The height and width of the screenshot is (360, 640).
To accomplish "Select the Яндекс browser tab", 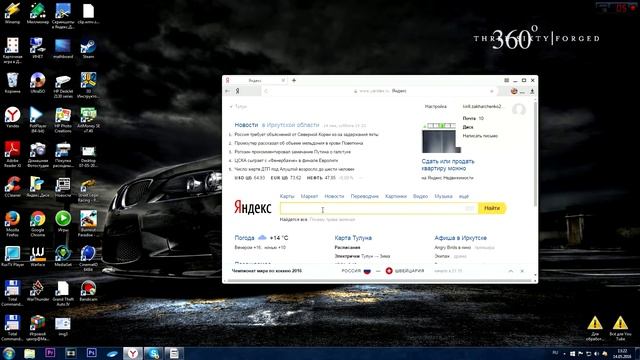I will click(256, 80).
